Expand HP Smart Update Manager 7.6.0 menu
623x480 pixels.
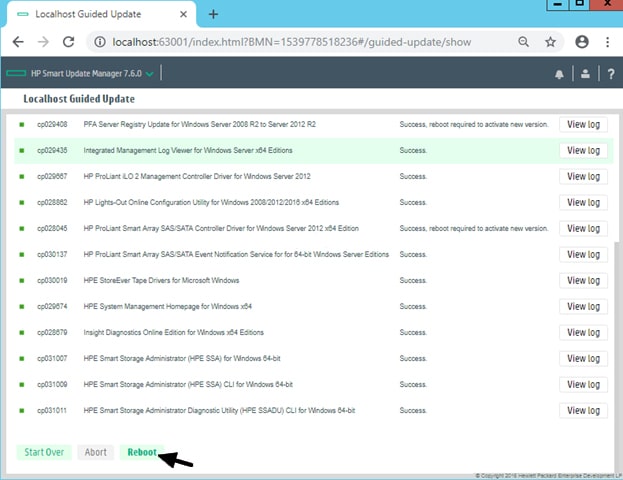[x=149, y=74]
